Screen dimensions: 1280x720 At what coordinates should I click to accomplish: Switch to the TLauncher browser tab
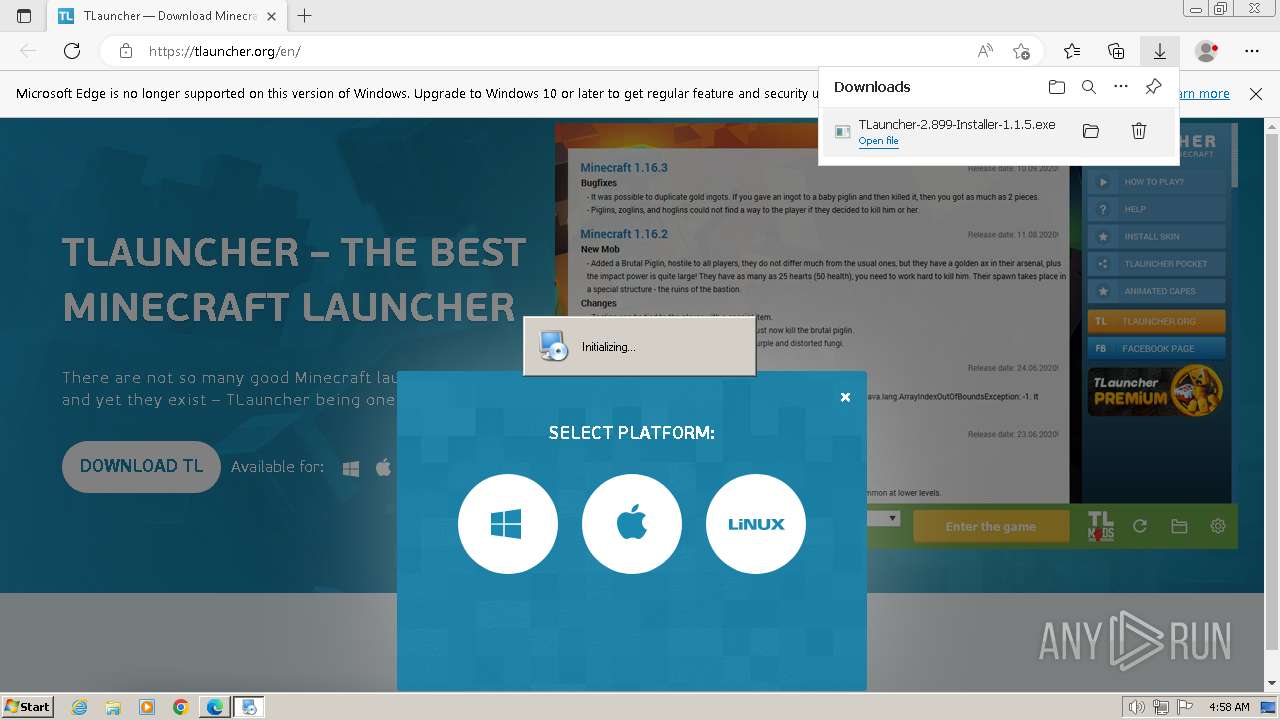click(169, 16)
